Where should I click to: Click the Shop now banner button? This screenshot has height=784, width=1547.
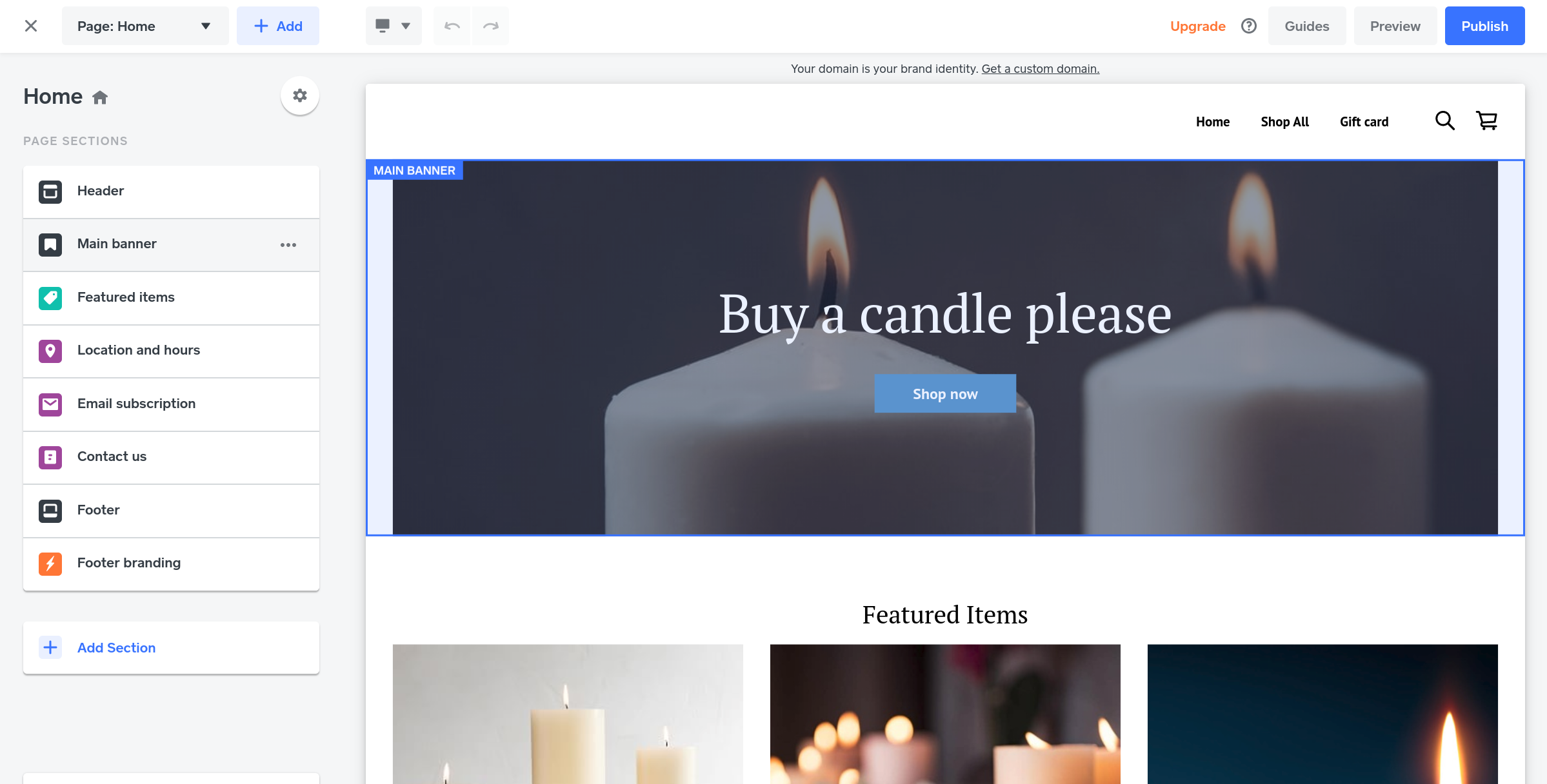(x=944, y=393)
